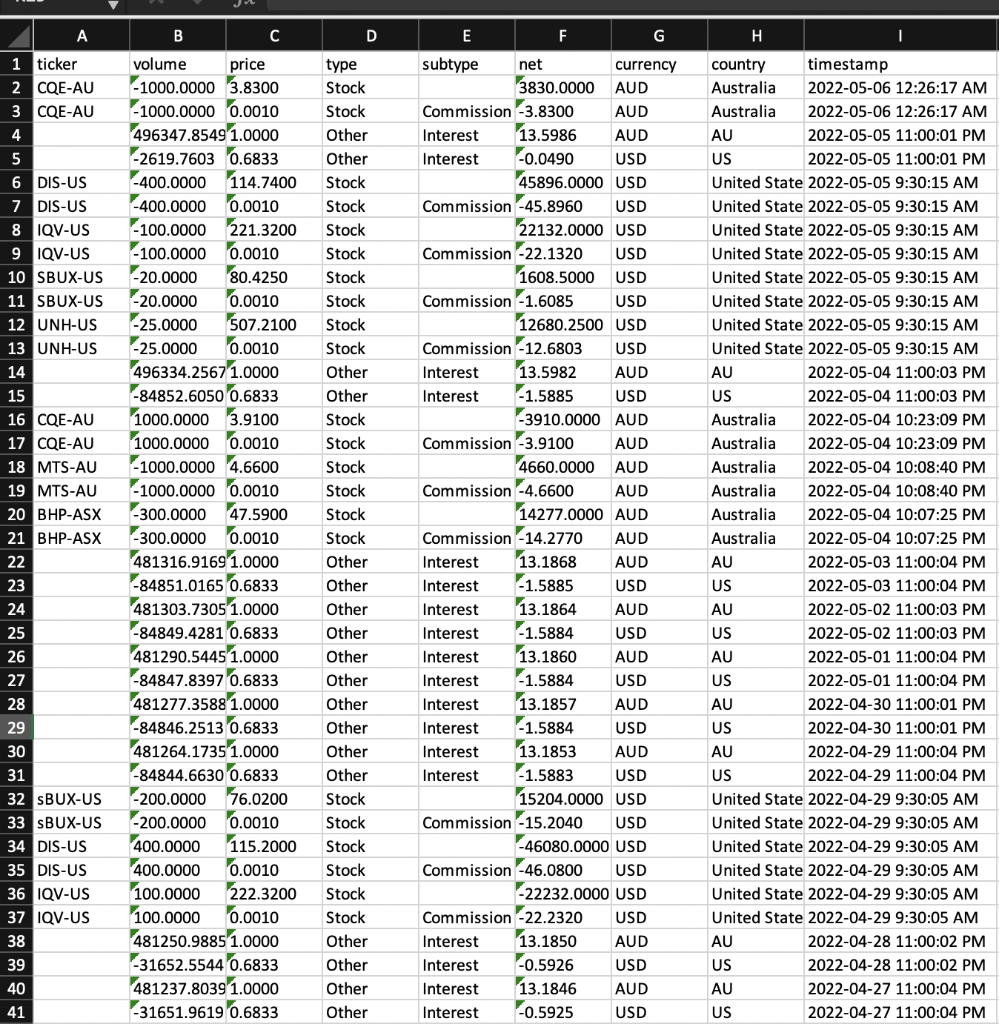
Task: Select price cell 76.0200
Action: tap(274, 799)
